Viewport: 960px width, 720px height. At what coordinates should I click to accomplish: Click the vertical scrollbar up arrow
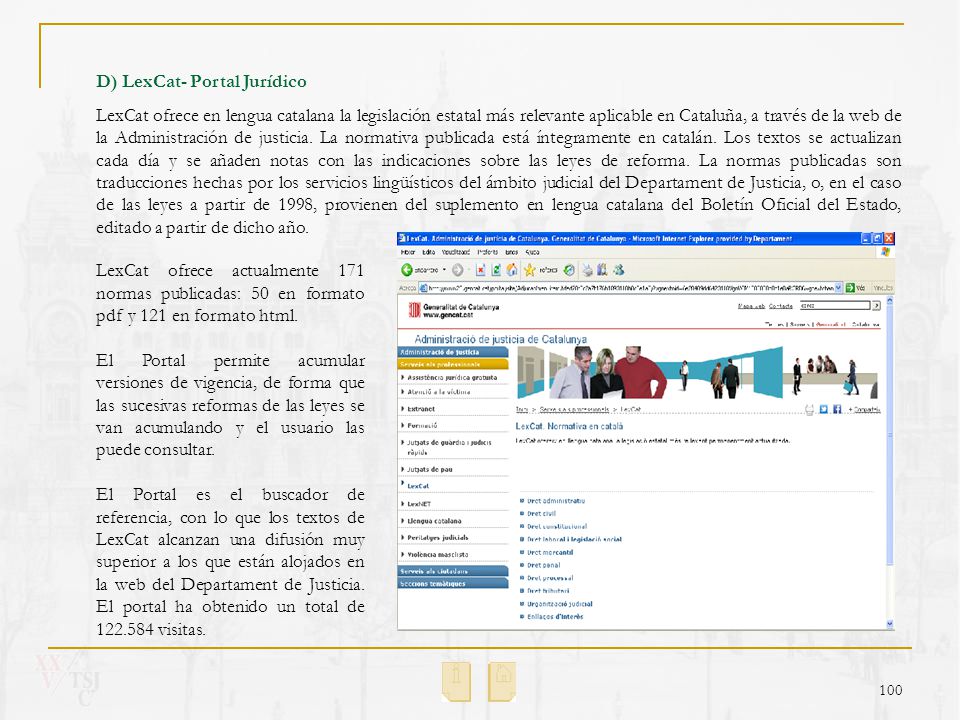point(890,301)
